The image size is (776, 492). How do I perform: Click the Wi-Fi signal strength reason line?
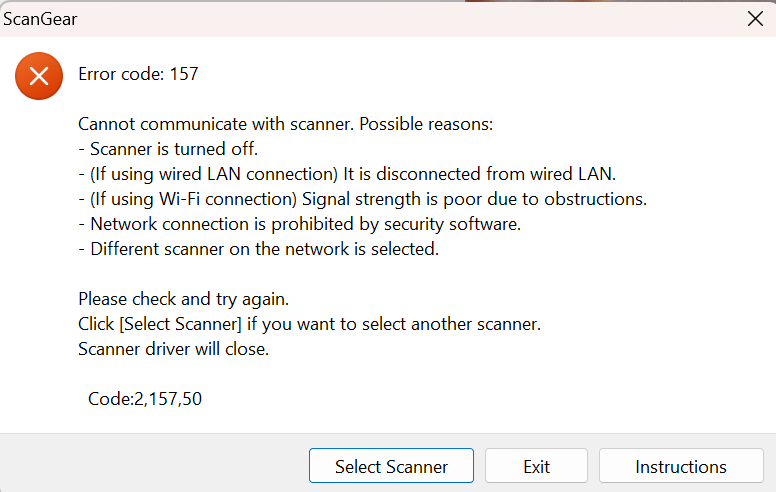point(362,199)
